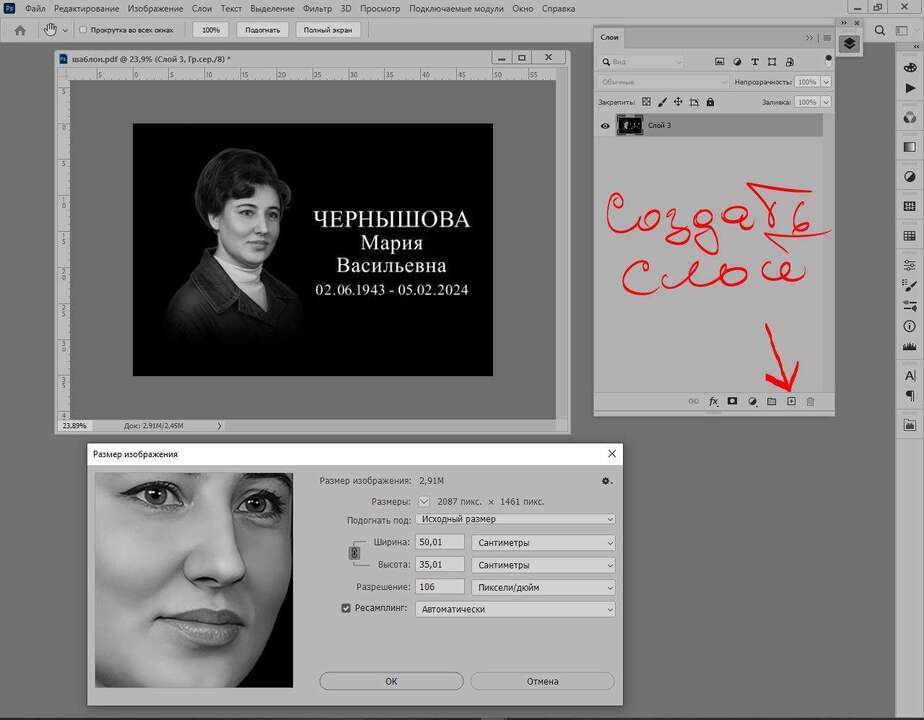924x720 pixels.
Task: Hide layer Слой 3 with eye icon
Action: [x=605, y=126]
